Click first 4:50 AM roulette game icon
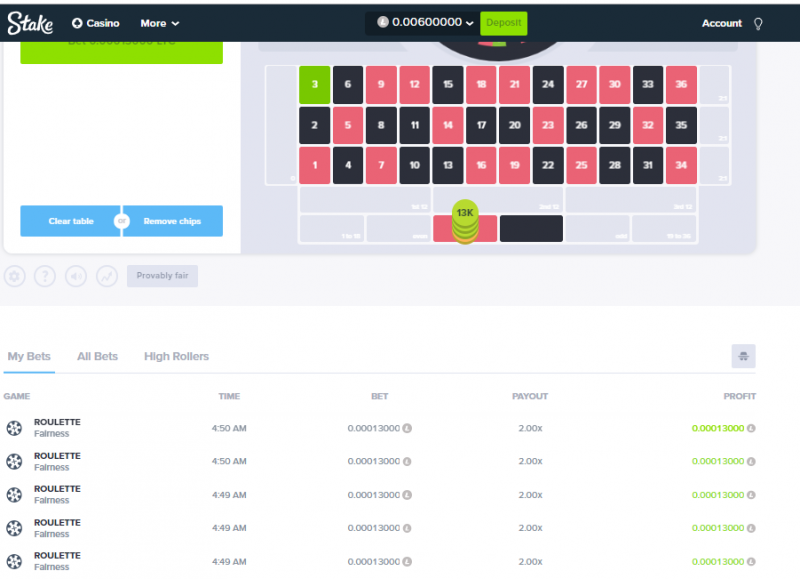Image resolution: width=800 pixels, height=579 pixels. (x=14, y=428)
